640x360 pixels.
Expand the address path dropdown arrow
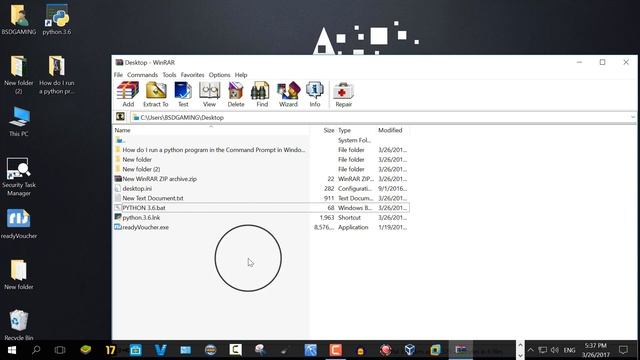tap(632, 118)
